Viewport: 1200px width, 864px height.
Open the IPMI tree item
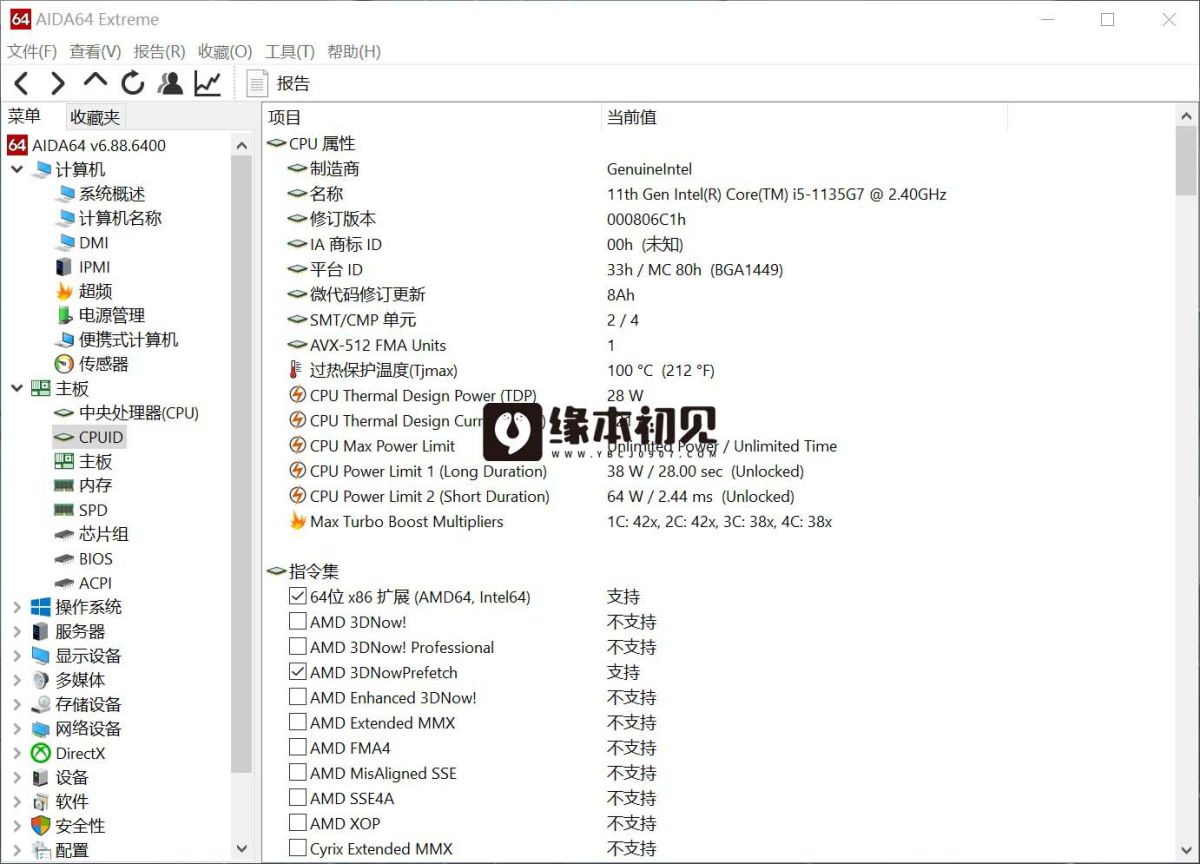82,267
